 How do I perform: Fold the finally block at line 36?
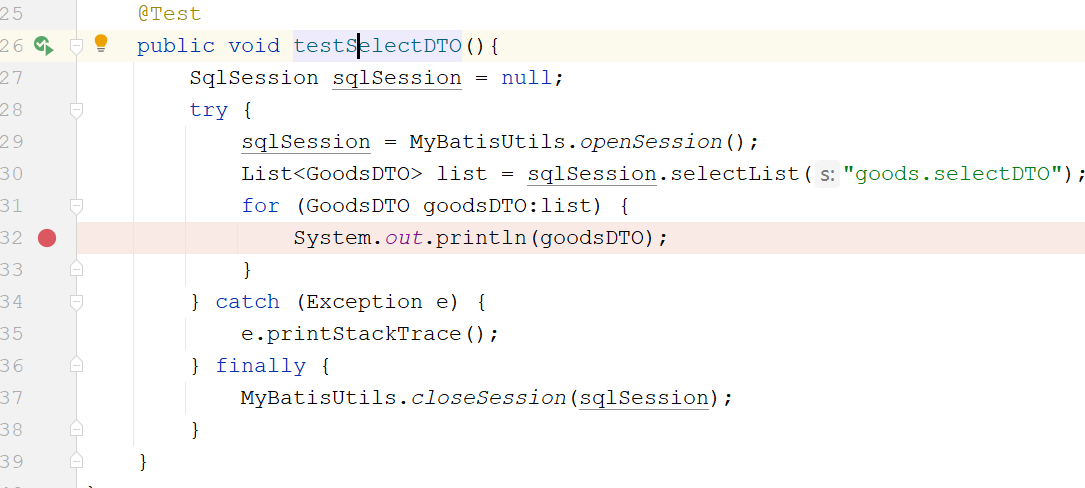[x=76, y=366]
